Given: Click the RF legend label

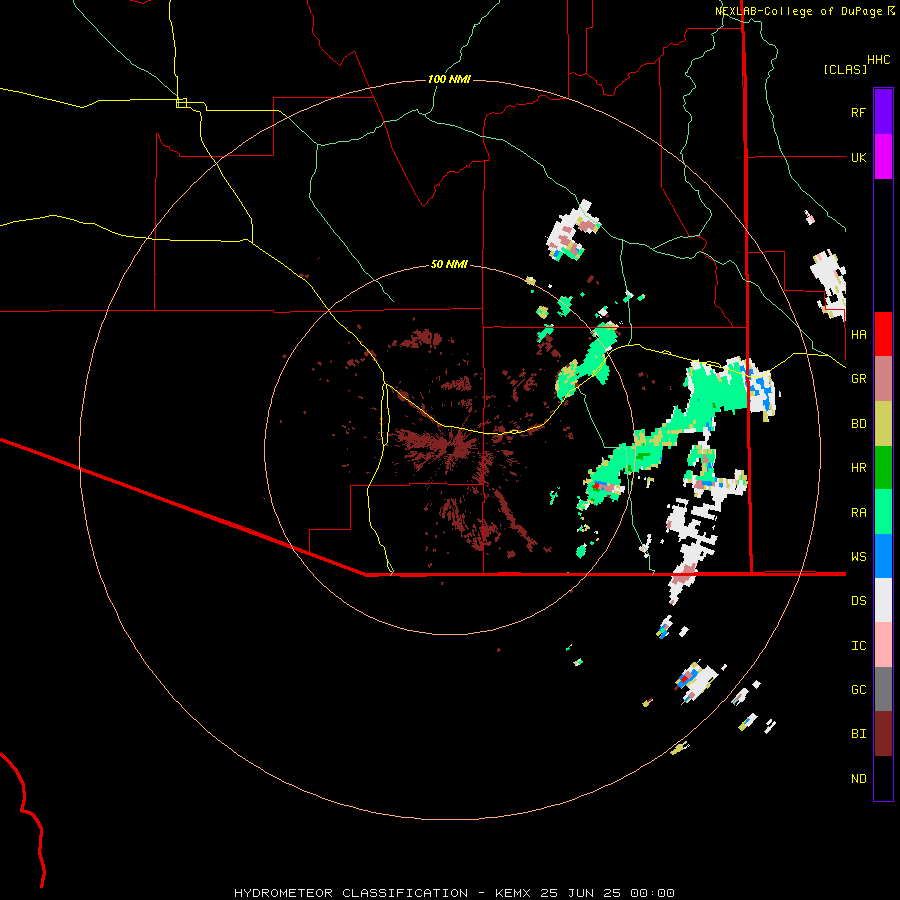Looking at the screenshot, I should (x=858, y=112).
